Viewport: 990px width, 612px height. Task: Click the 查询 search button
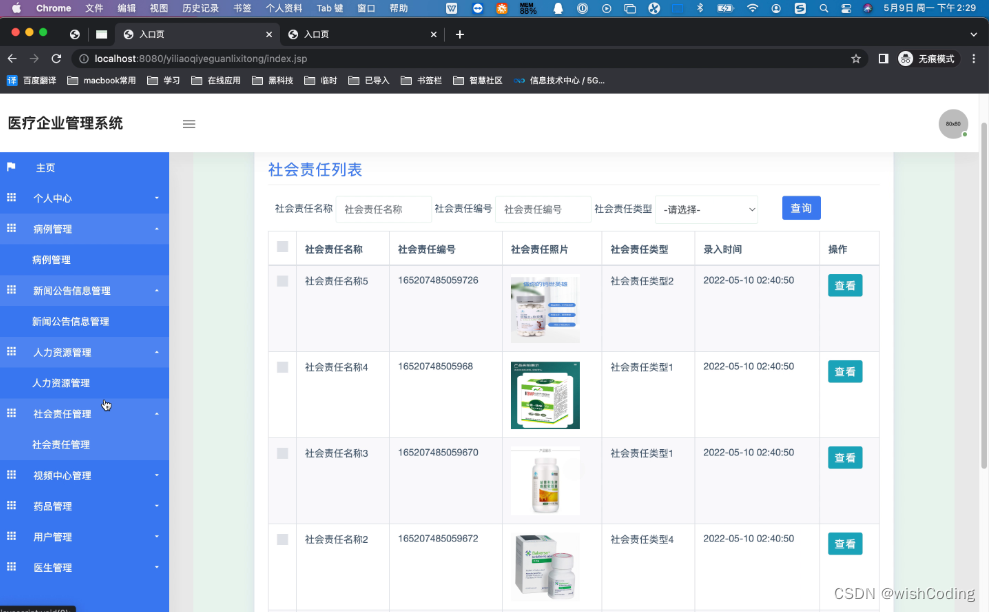[x=800, y=208]
